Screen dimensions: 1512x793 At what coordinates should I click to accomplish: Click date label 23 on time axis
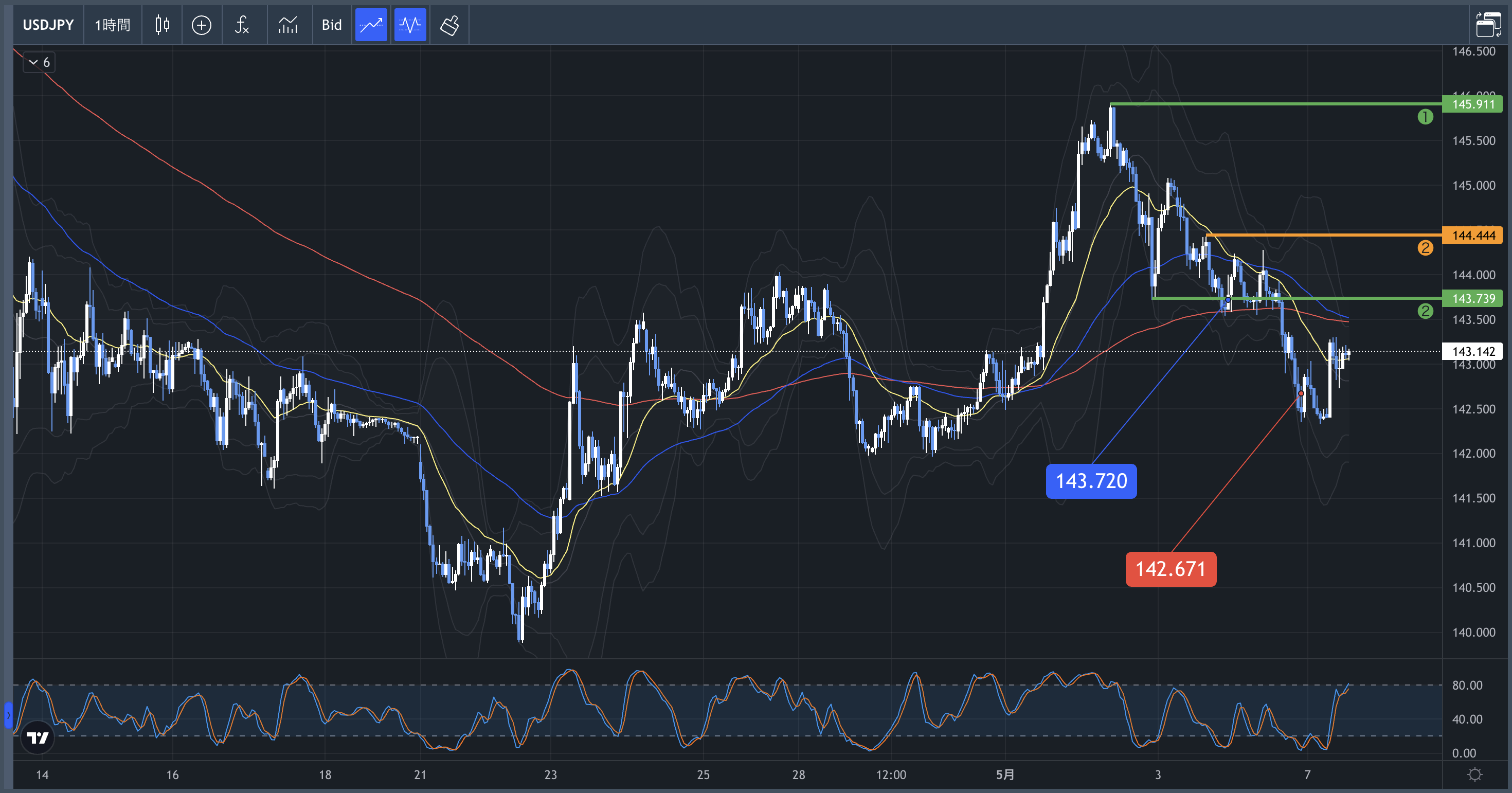click(551, 775)
